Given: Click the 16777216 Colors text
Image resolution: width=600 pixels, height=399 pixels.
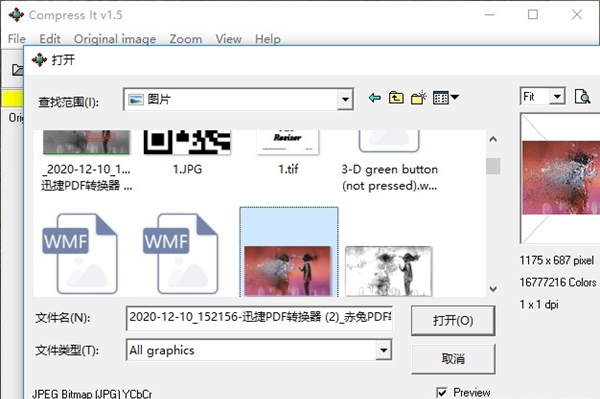Looking at the screenshot, I should pyautogui.click(x=558, y=282).
